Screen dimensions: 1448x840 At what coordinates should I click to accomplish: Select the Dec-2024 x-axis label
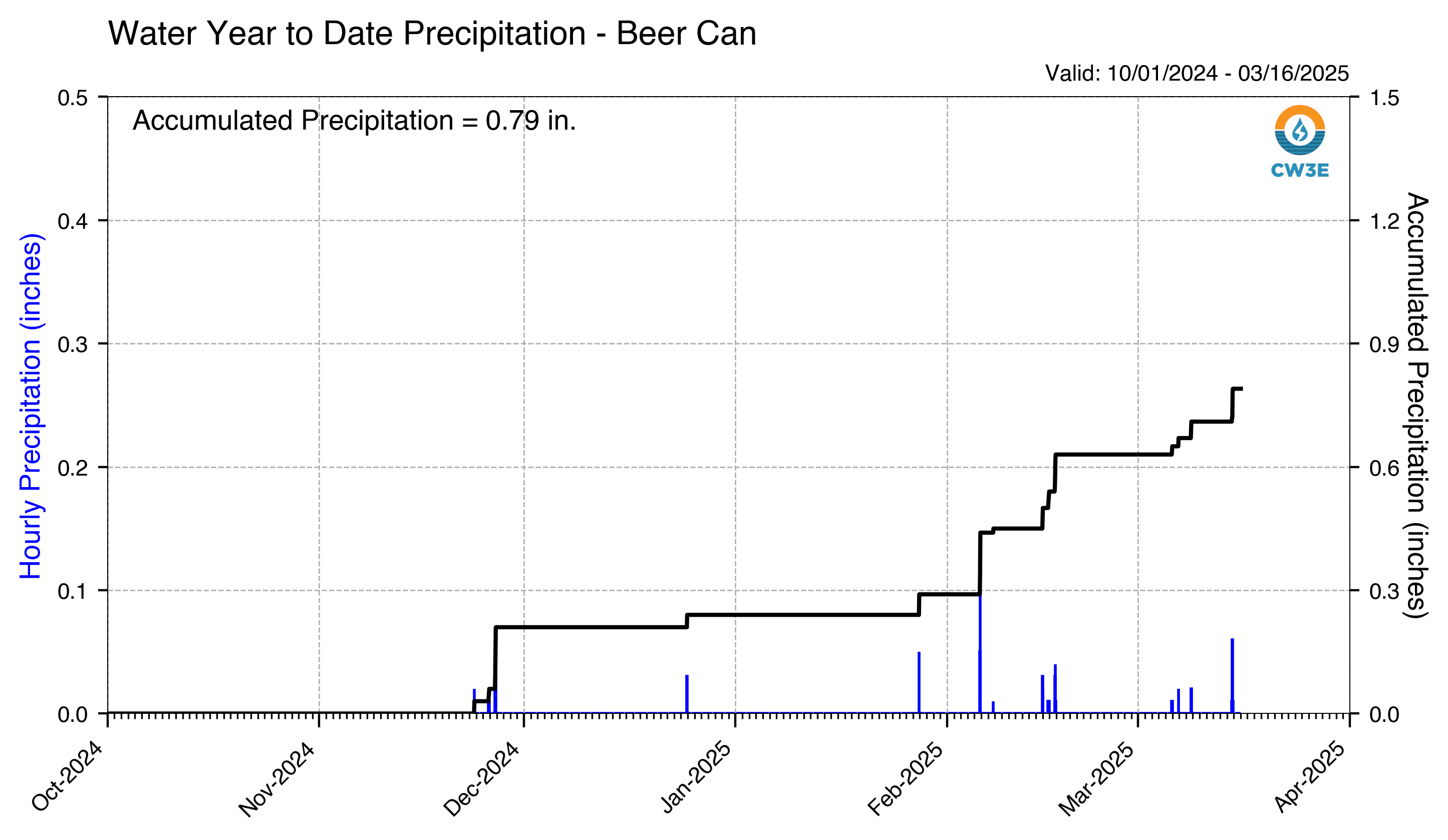(481, 779)
